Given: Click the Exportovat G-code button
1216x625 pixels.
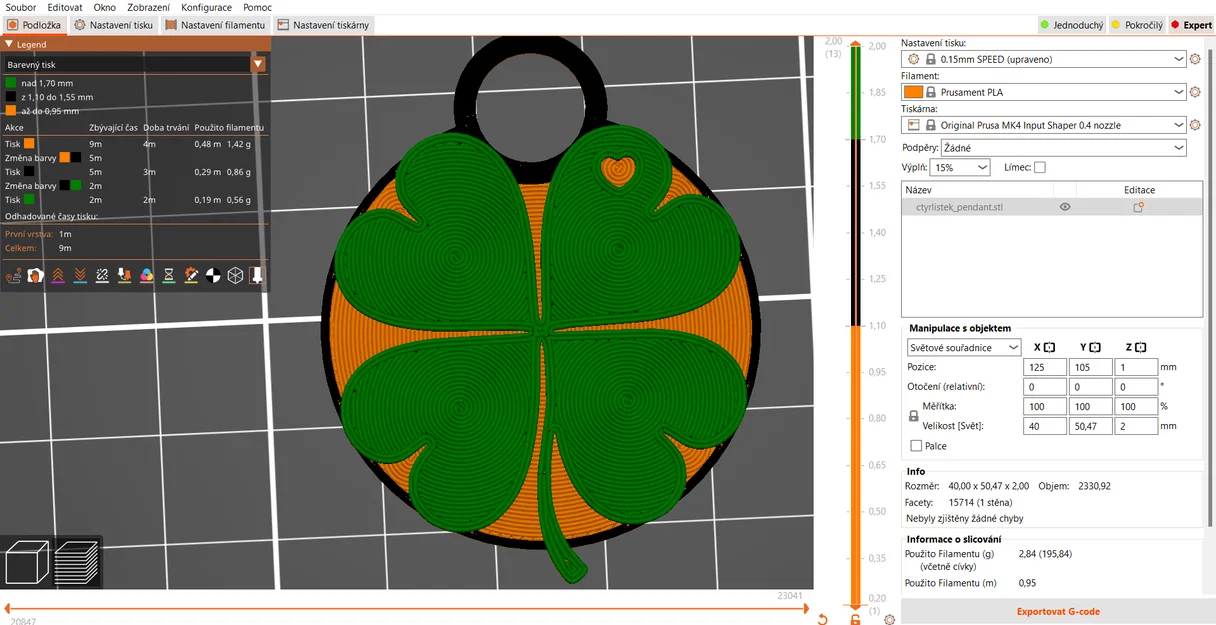Looking at the screenshot, I should (x=1058, y=611).
